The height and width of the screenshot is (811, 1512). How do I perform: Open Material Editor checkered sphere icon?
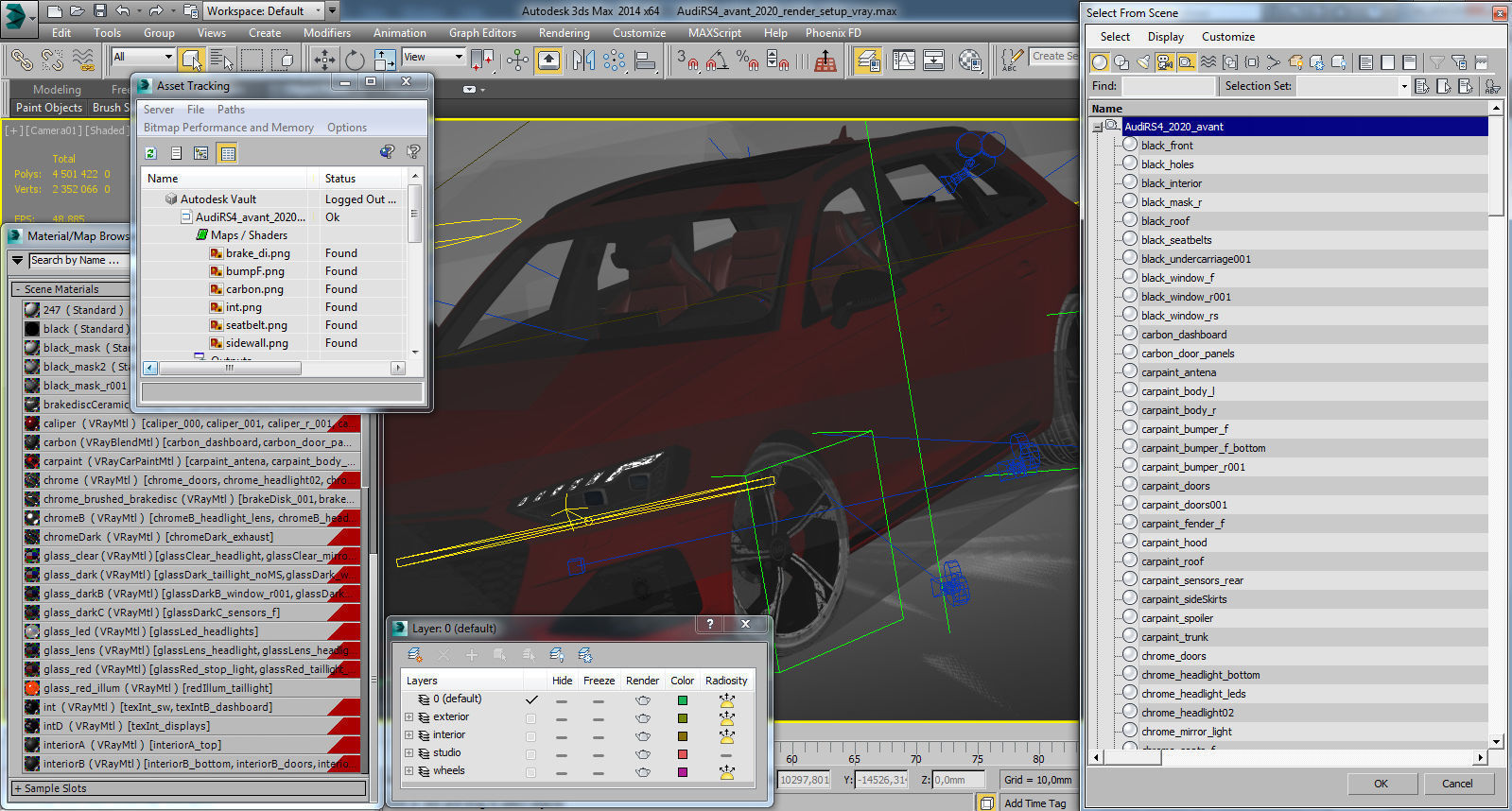click(x=970, y=60)
